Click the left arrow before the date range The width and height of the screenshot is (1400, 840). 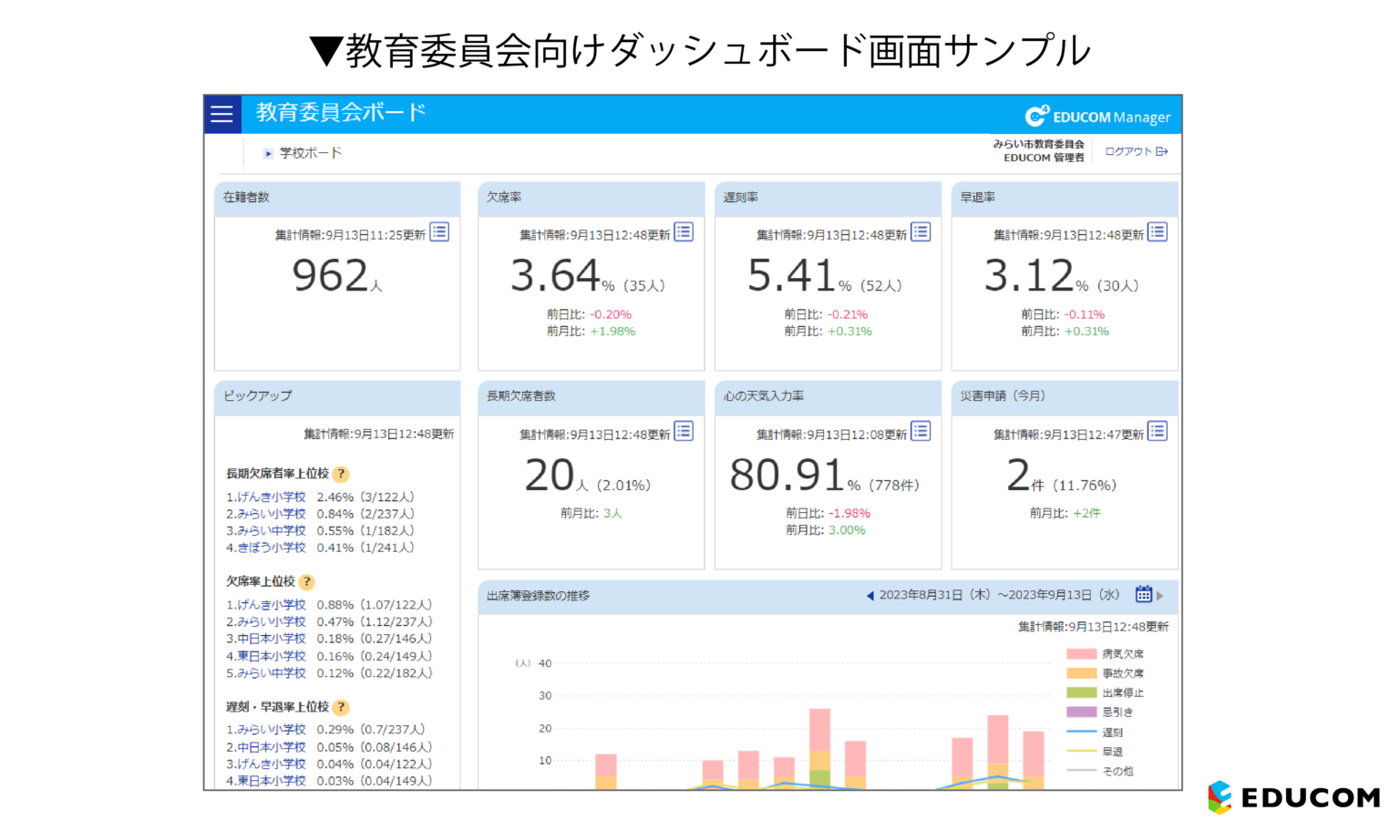point(869,593)
